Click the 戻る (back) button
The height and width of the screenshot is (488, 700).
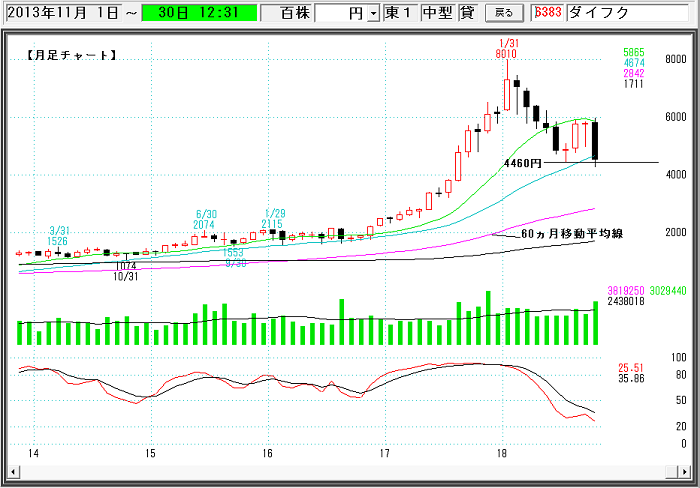click(x=504, y=13)
